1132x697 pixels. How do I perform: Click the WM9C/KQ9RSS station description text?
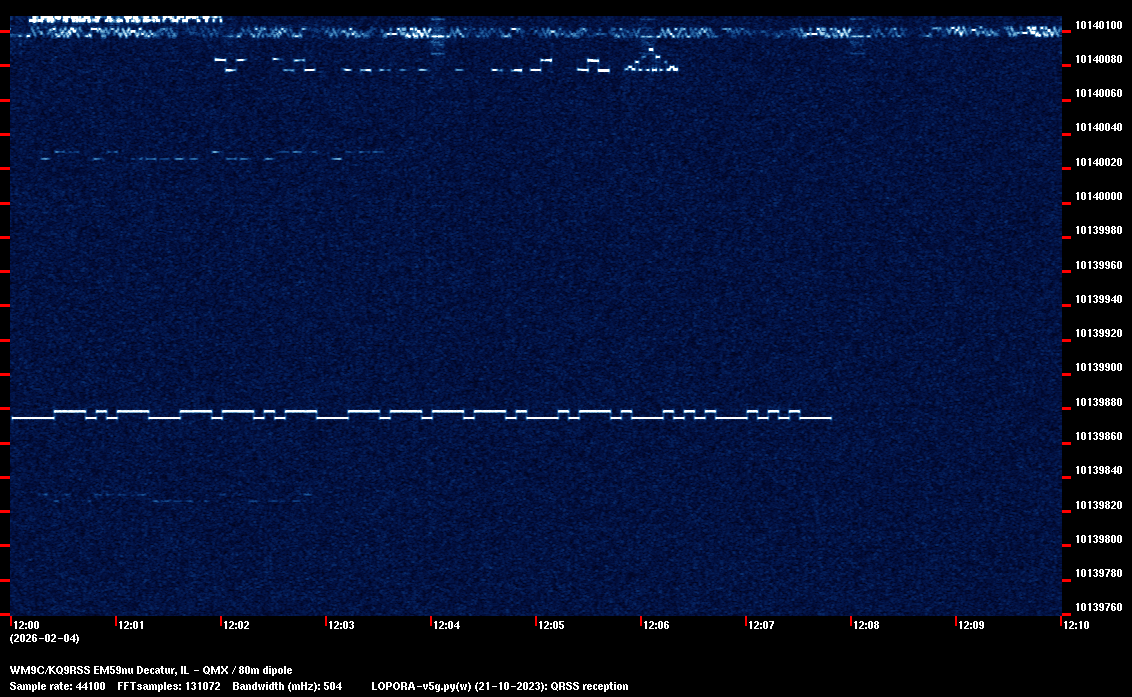click(151, 670)
